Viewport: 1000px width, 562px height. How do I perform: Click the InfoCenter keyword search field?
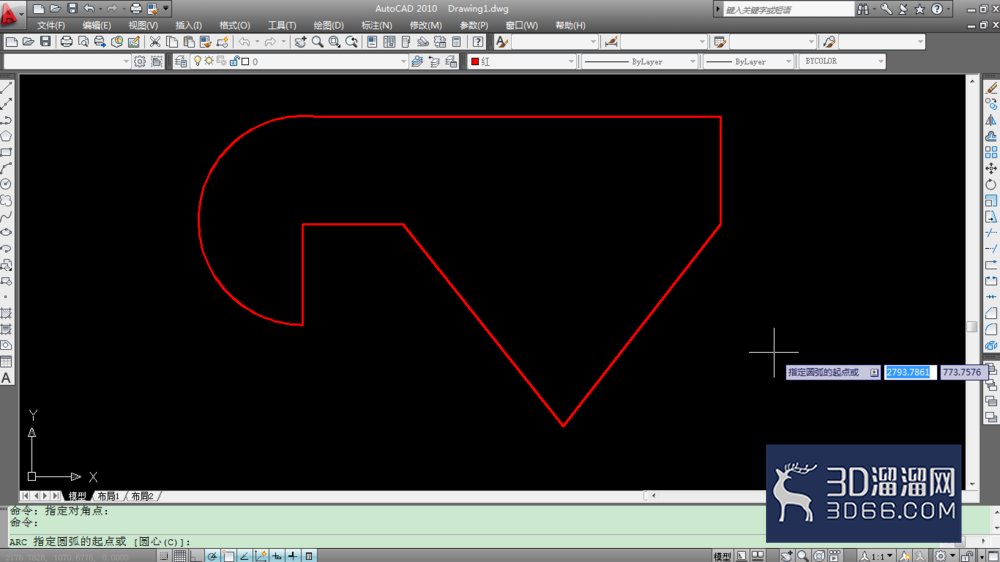tap(788, 10)
